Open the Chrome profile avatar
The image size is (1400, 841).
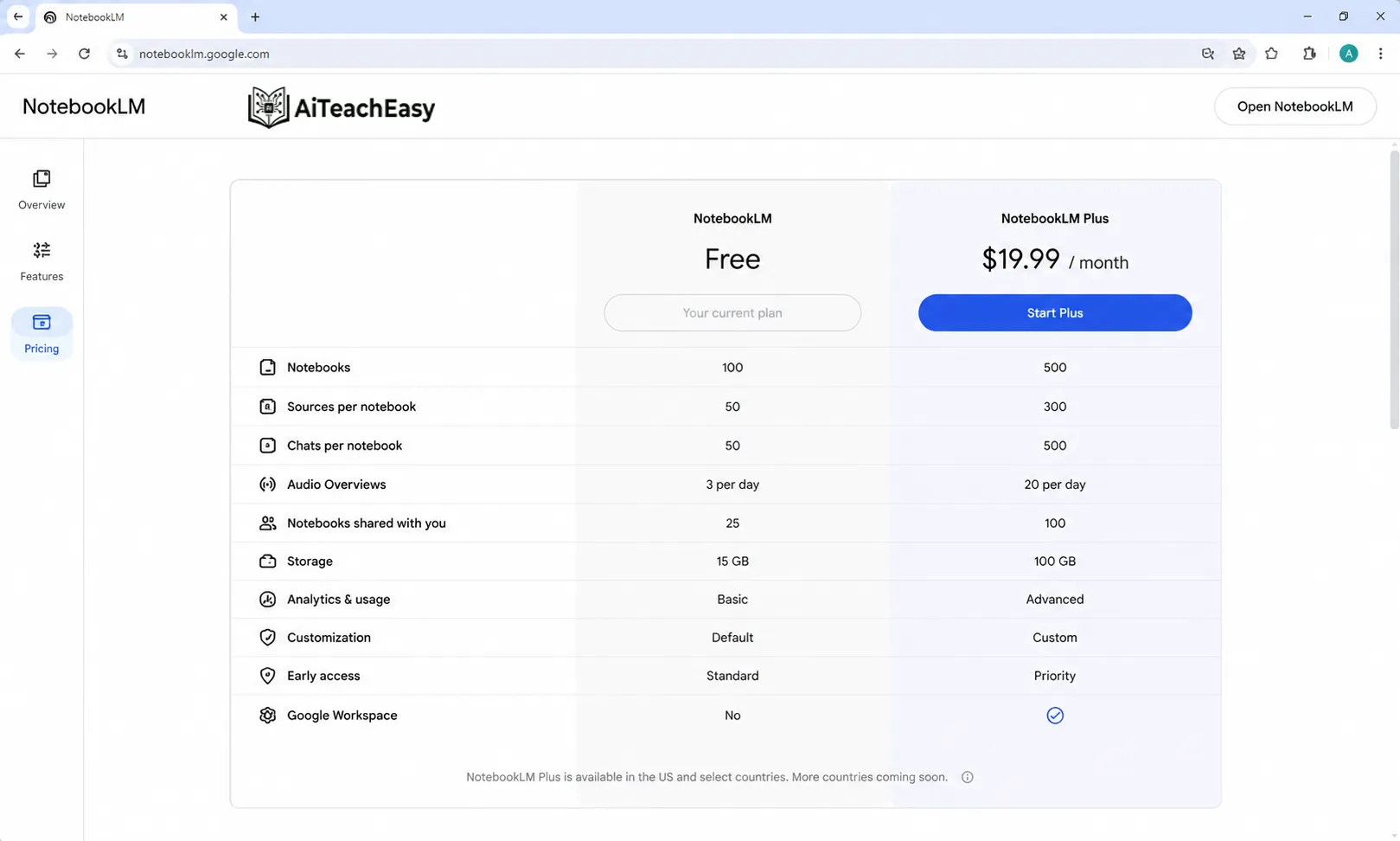click(x=1348, y=54)
